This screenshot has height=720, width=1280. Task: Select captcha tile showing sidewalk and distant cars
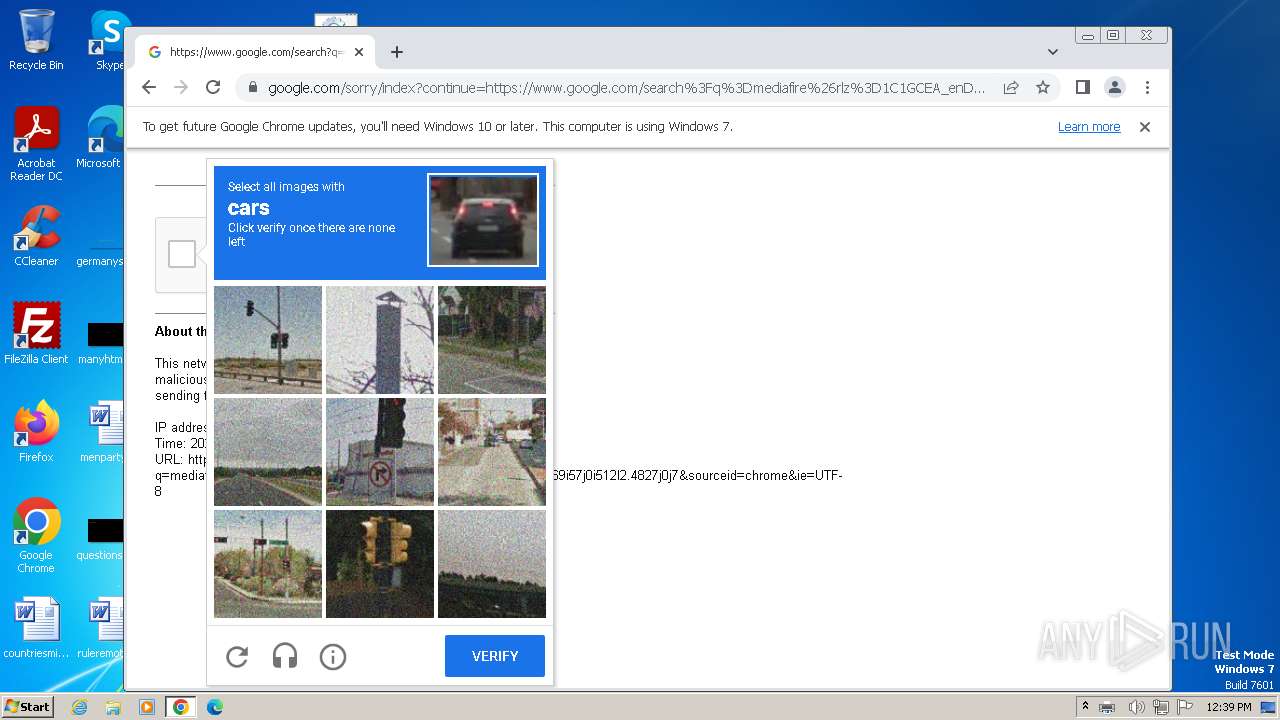[492, 452]
